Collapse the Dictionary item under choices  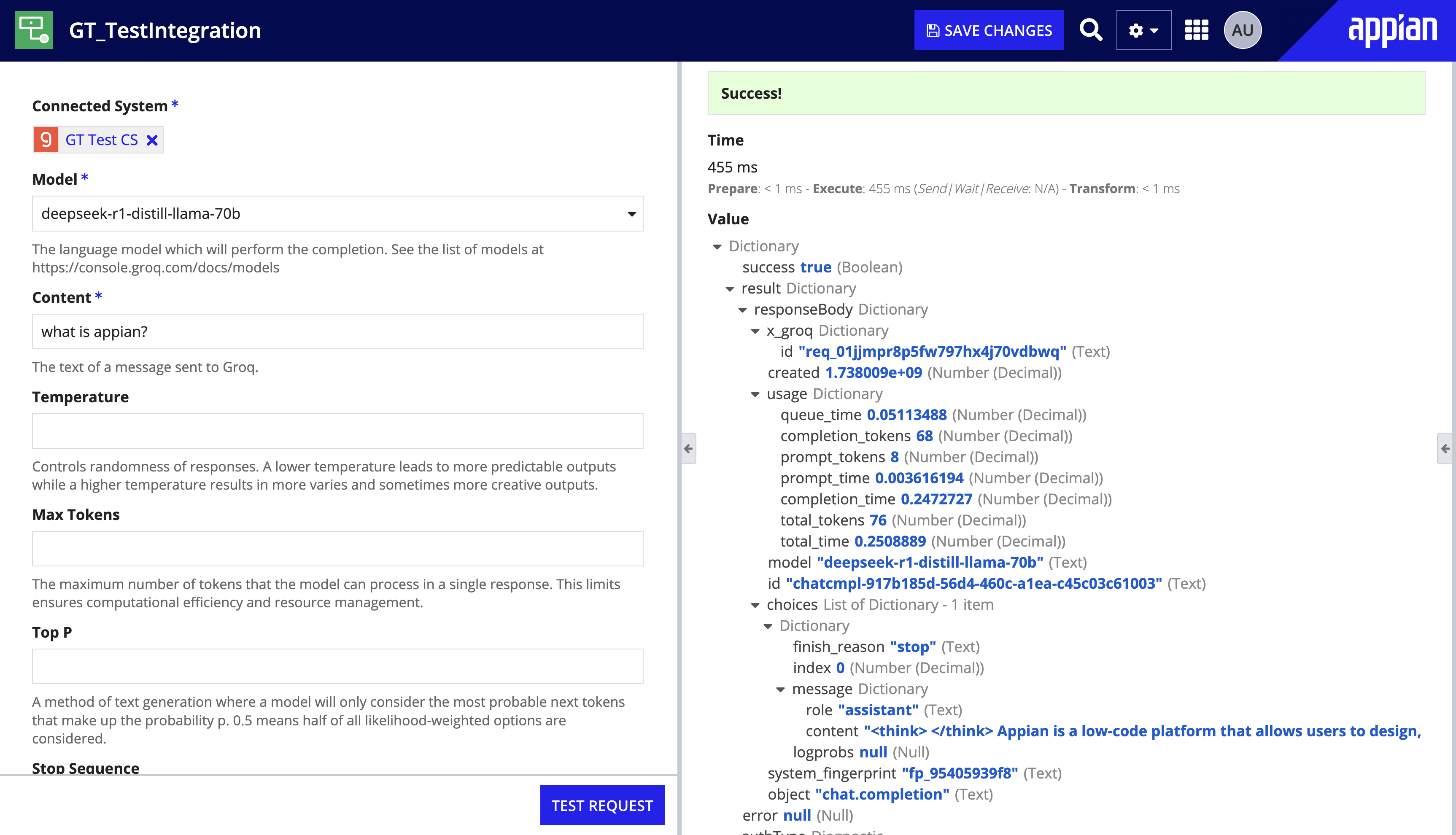[x=767, y=626]
